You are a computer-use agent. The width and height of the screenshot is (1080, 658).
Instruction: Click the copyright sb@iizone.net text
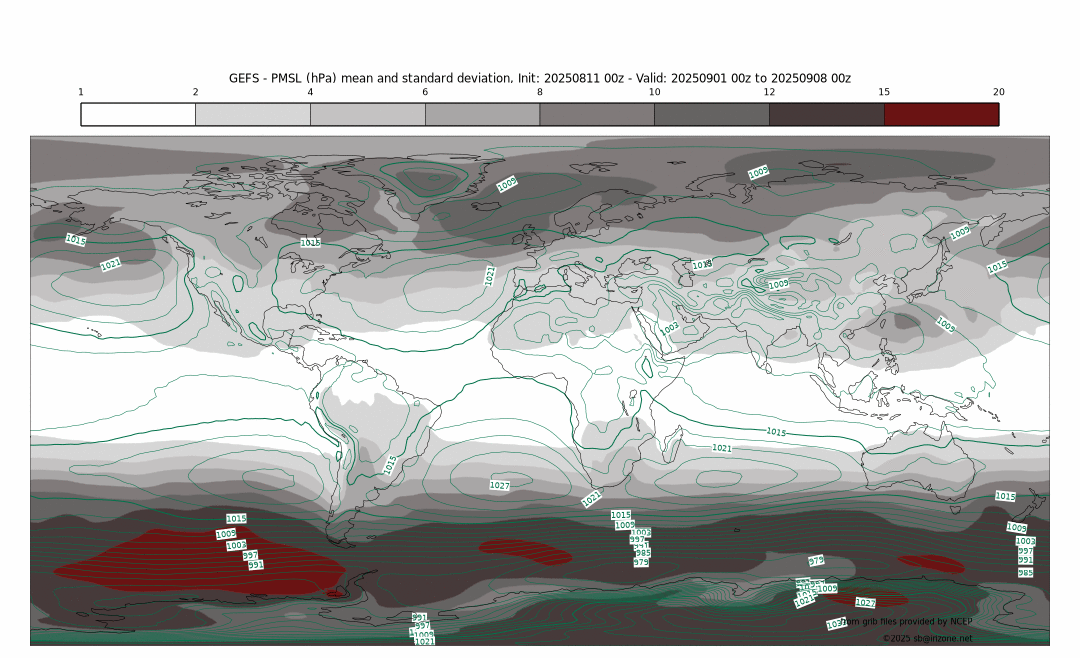(927, 638)
